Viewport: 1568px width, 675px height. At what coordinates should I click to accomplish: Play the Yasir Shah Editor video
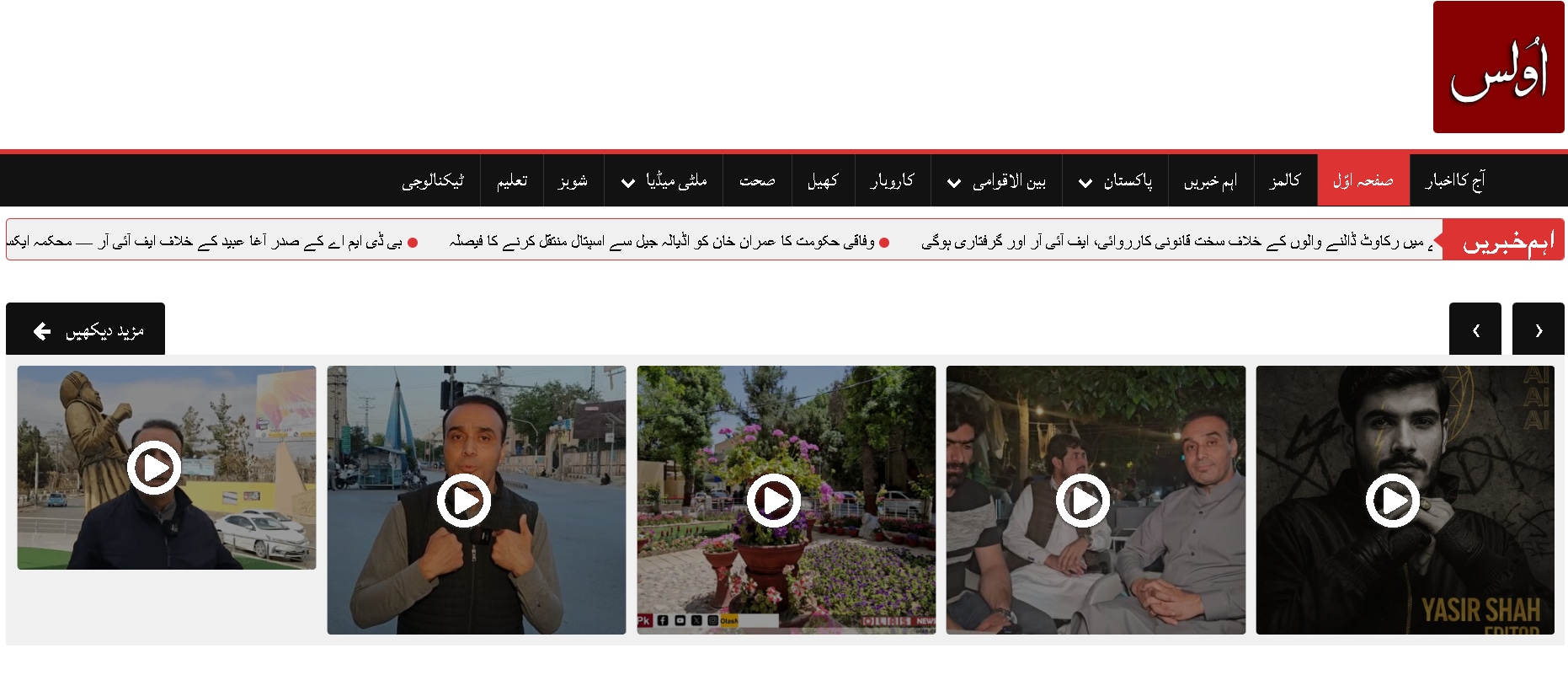pyautogui.click(x=1392, y=501)
